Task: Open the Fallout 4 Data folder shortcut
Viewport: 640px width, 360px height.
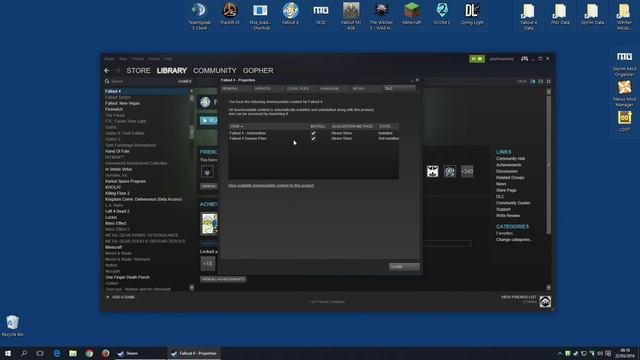Action: point(528,16)
